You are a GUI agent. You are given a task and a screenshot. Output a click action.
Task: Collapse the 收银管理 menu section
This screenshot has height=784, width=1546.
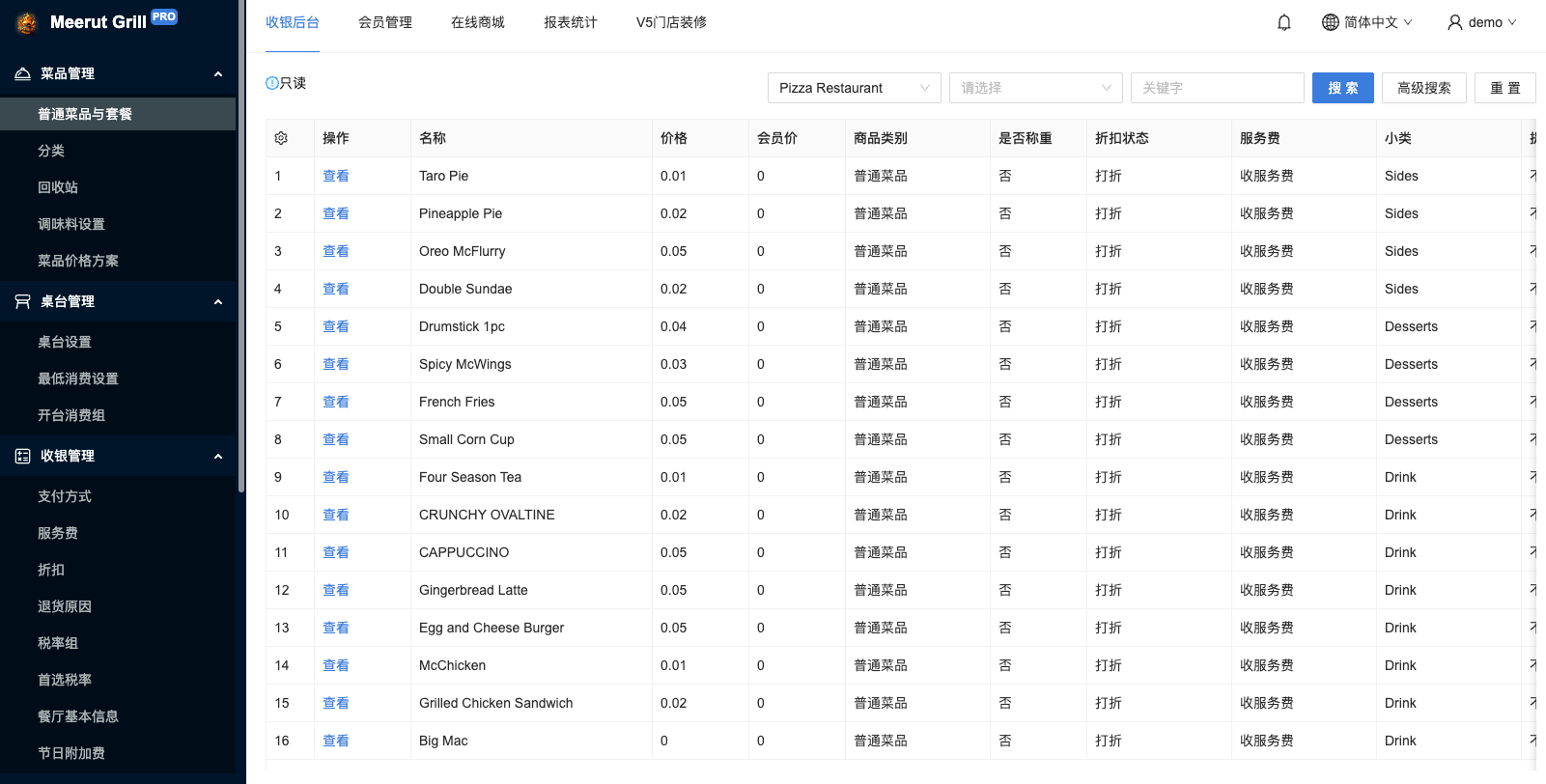(x=218, y=456)
